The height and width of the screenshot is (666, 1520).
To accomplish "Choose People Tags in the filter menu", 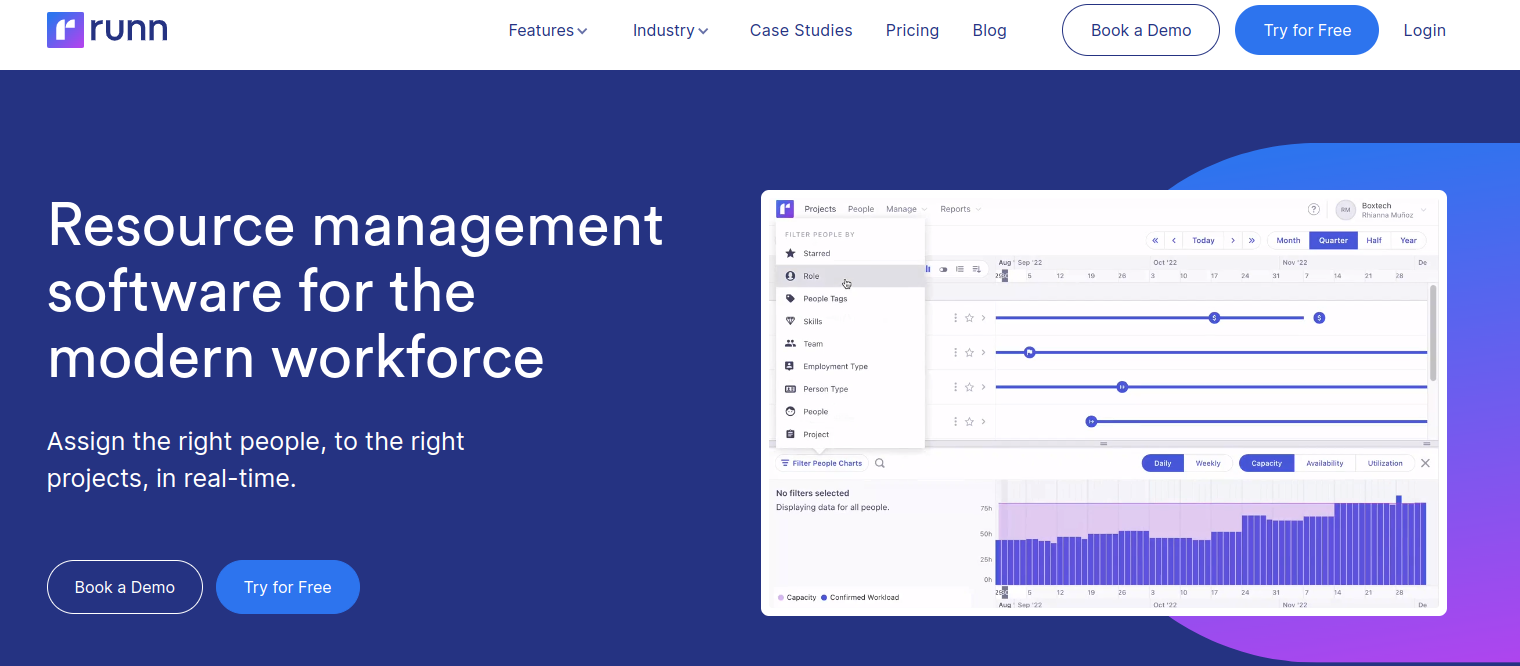I will tap(850, 298).
